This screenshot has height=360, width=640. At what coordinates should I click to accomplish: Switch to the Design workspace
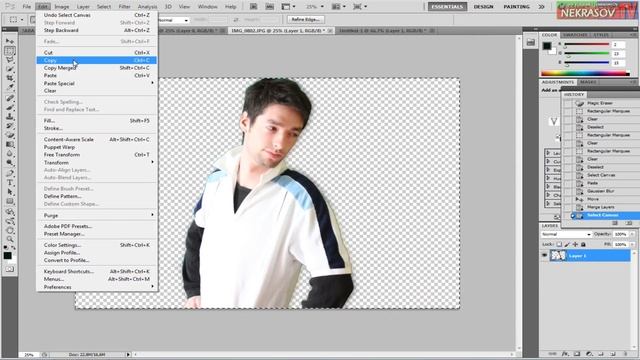click(484, 7)
